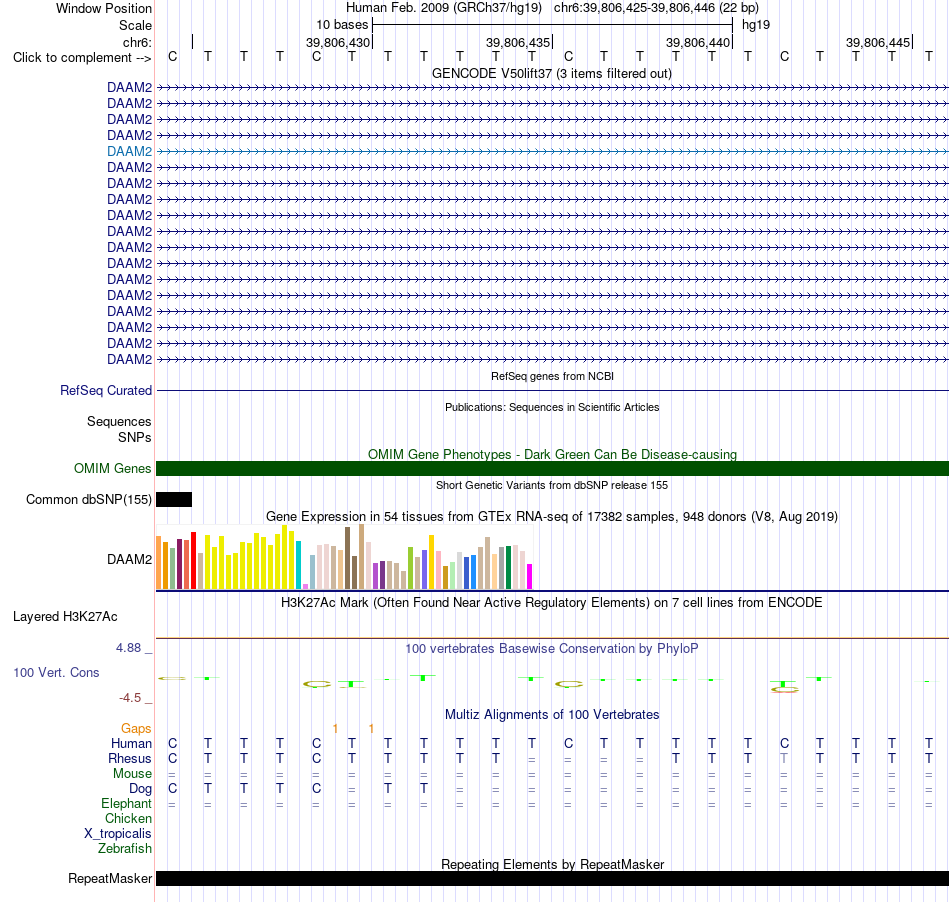Click the -4.5 PhyloP lower scale value
The width and height of the screenshot is (950, 902).
tap(130, 698)
